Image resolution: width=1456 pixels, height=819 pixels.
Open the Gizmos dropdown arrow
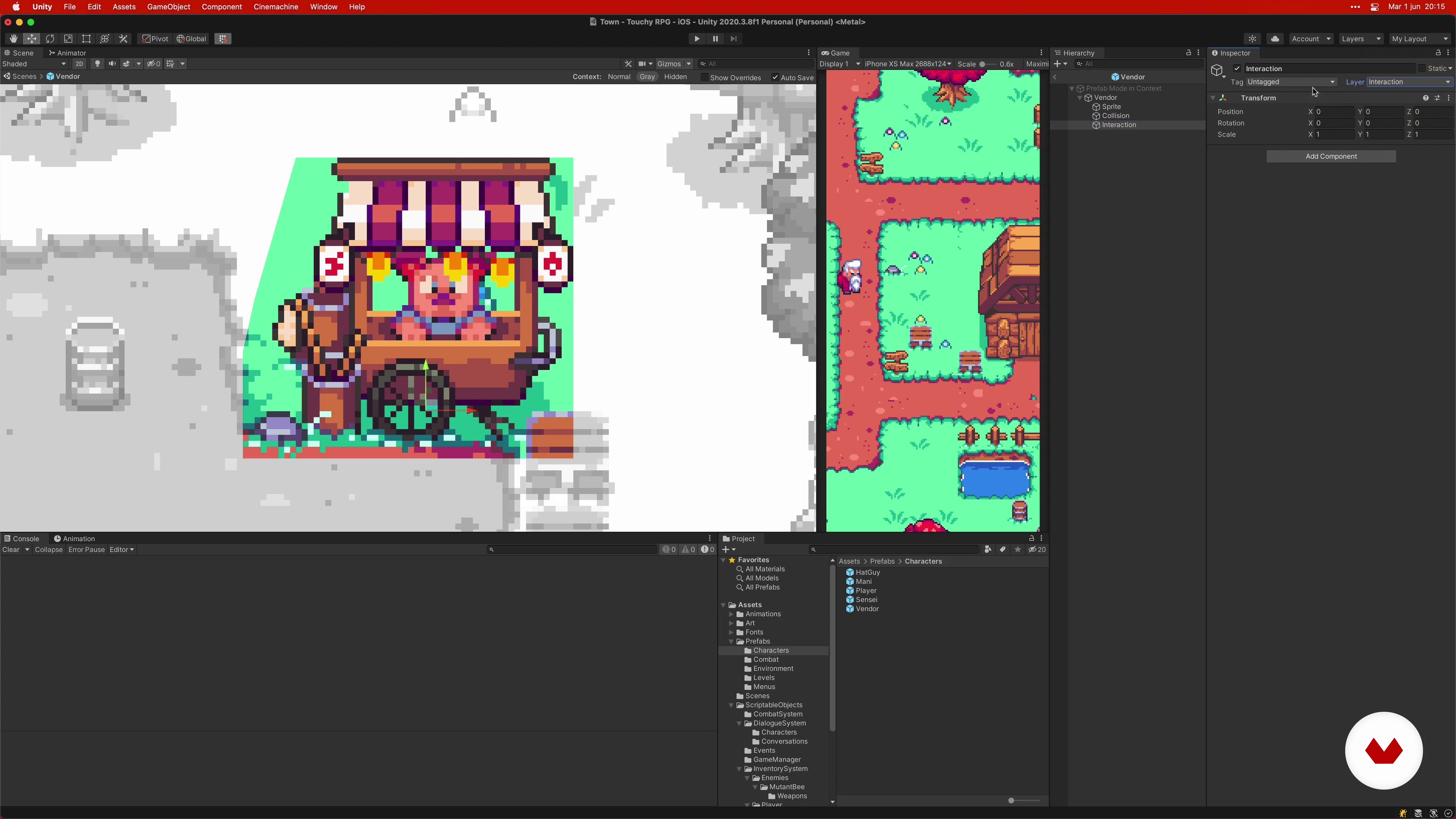click(x=689, y=64)
